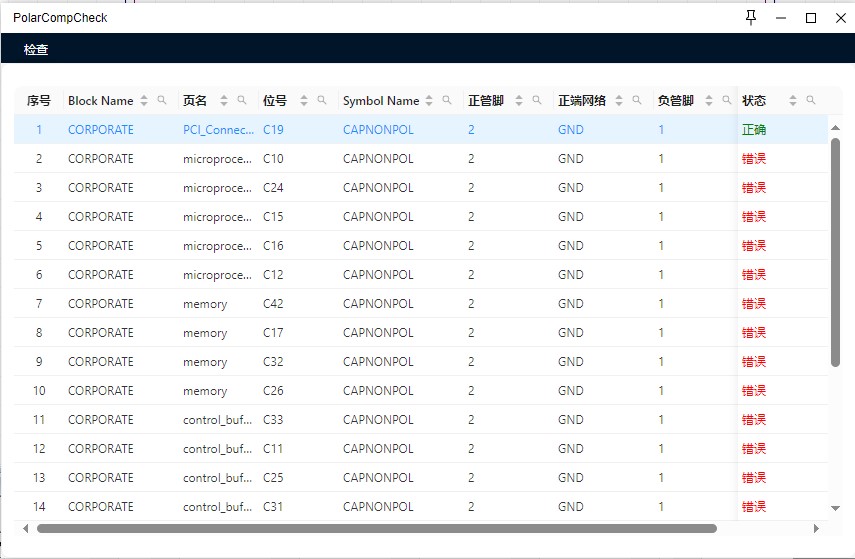Click memory page name in row 7
The width and height of the screenshot is (855, 559).
coord(205,304)
